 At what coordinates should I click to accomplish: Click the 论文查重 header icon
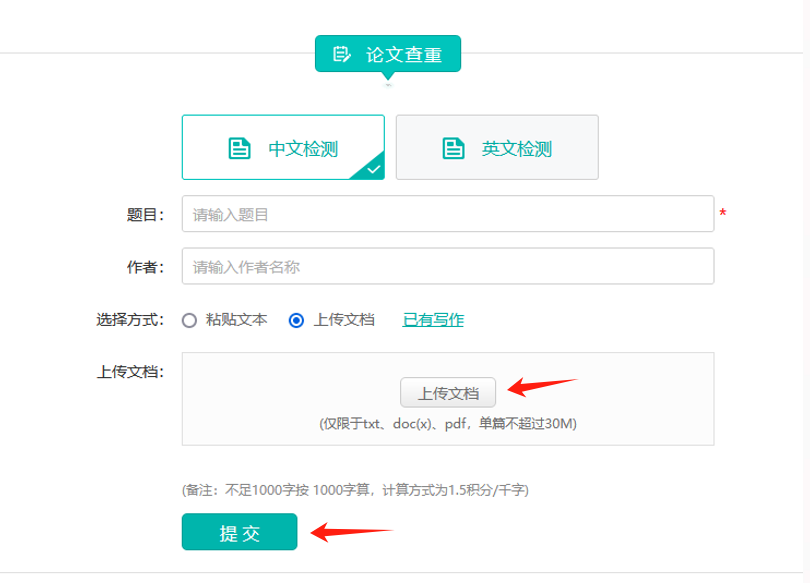[x=342, y=54]
